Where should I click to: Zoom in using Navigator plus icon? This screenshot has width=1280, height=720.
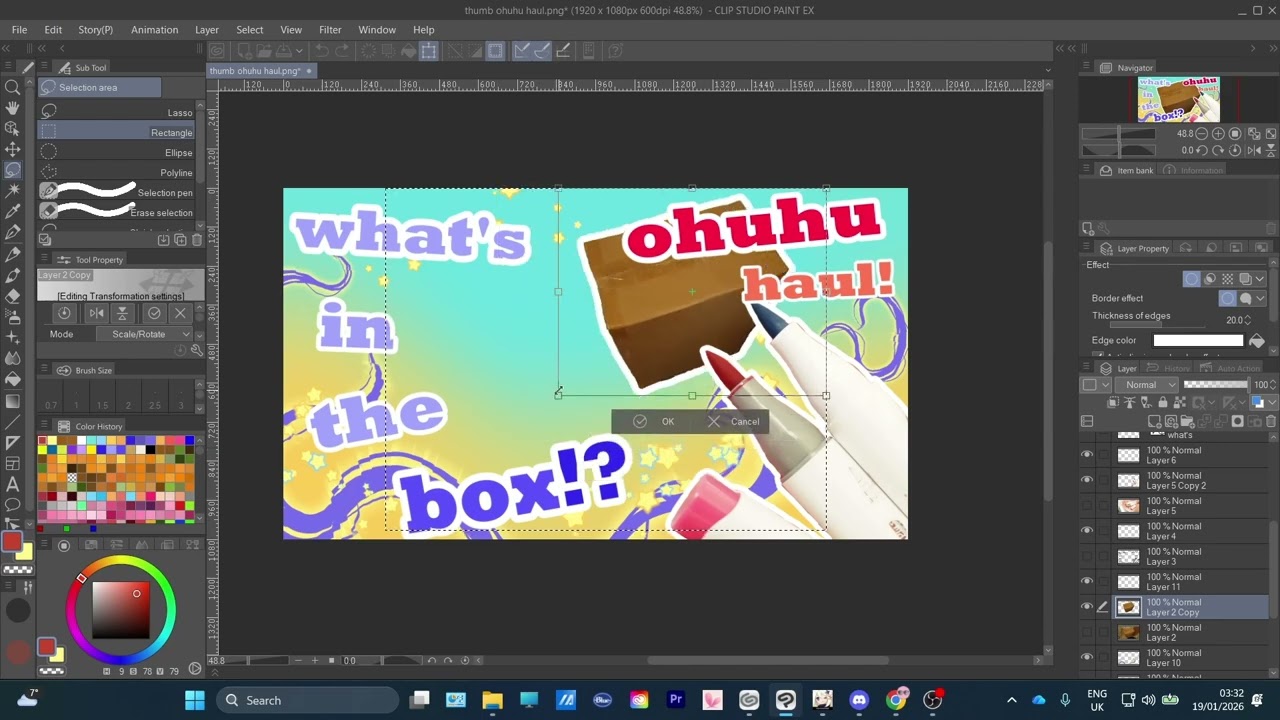[x=1218, y=133]
